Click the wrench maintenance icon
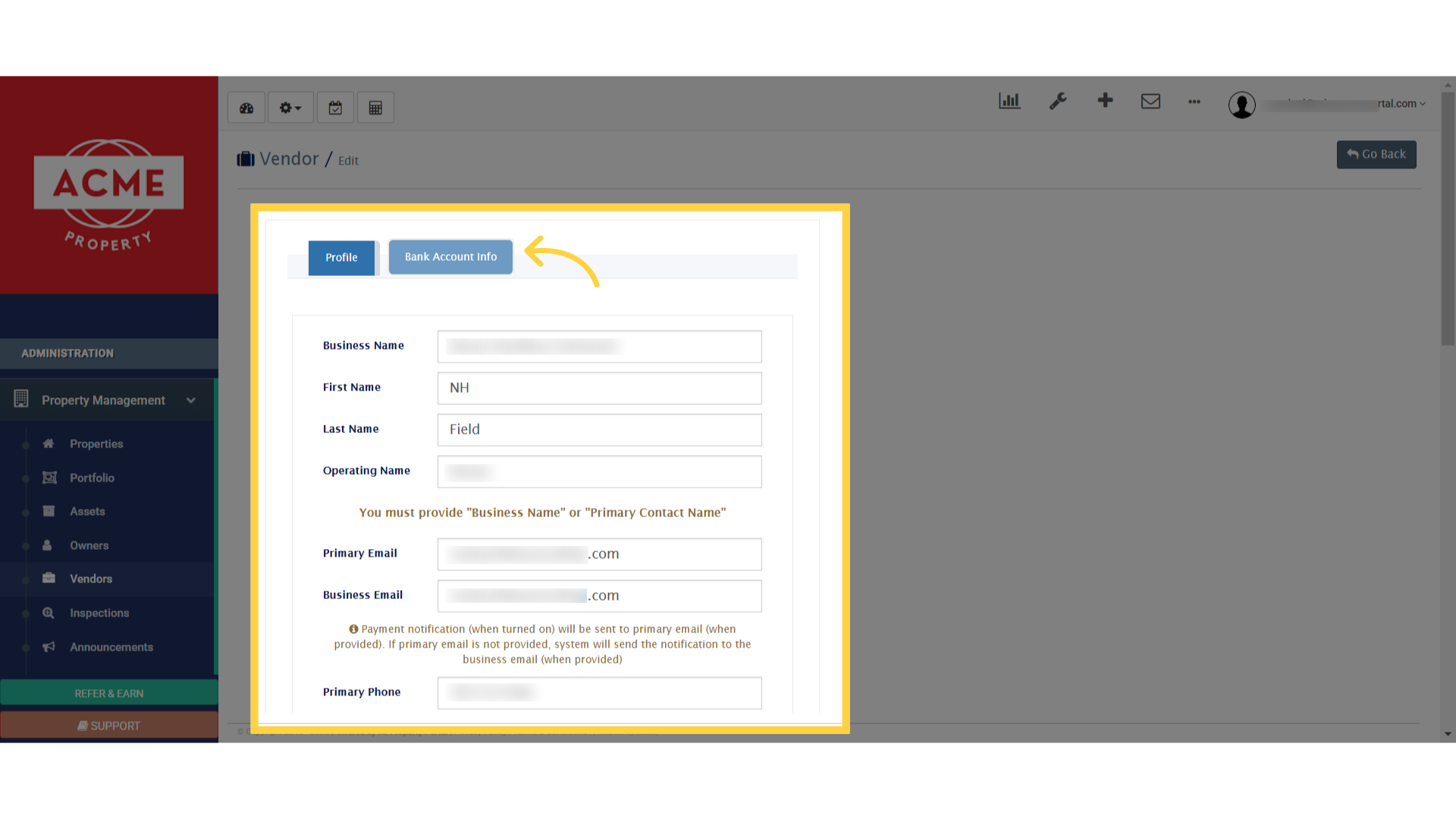This screenshot has height=819, width=1456. 1058,101
